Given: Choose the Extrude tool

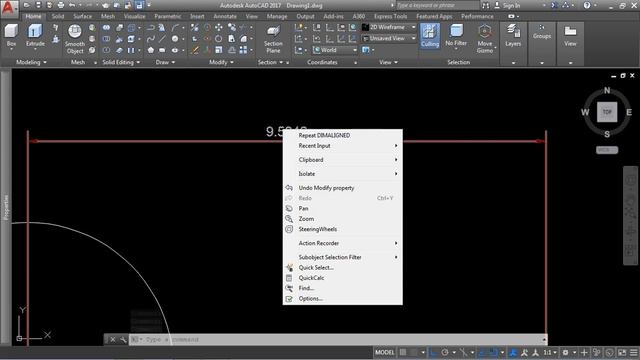Looking at the screenshot, I should (x=35, y=36).
